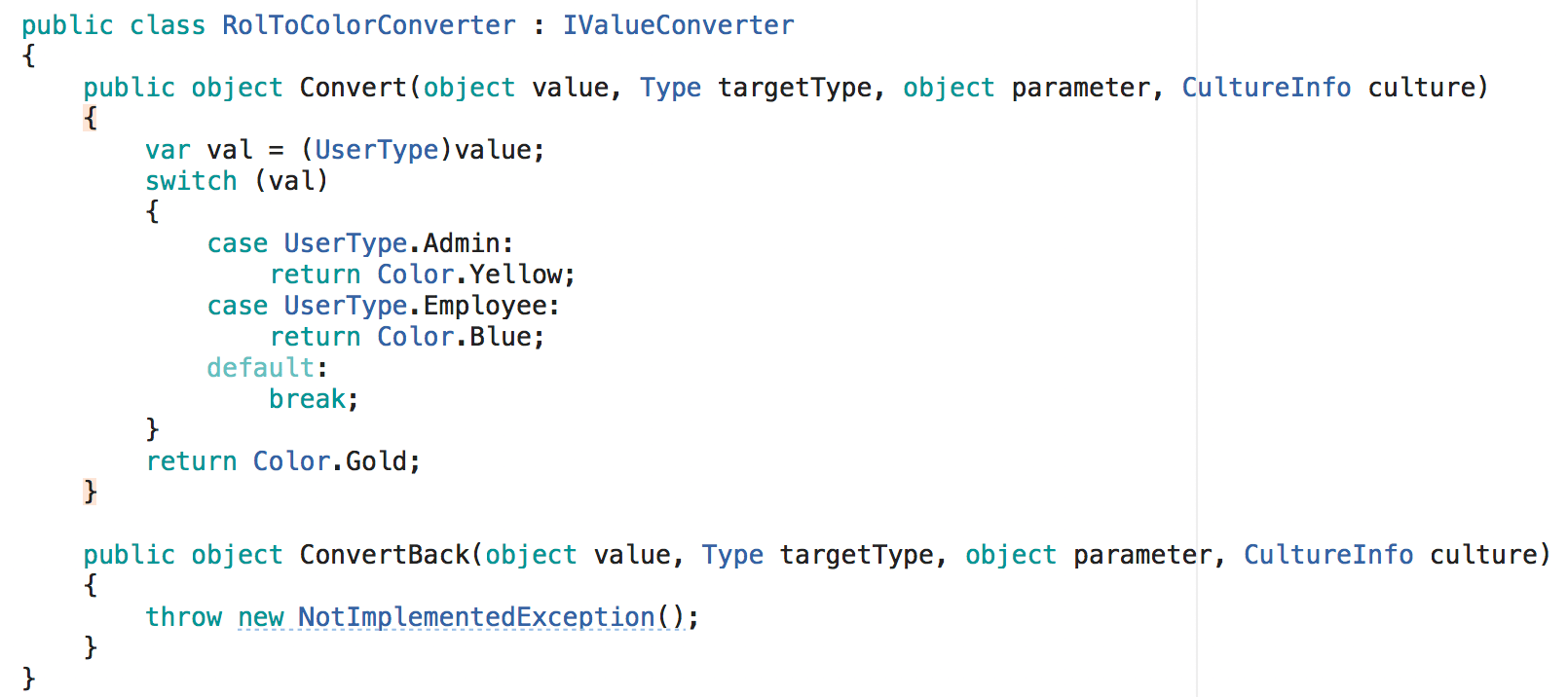Click the switch keyword
The height and width of the screenshot is (697, 1568).
191,181
